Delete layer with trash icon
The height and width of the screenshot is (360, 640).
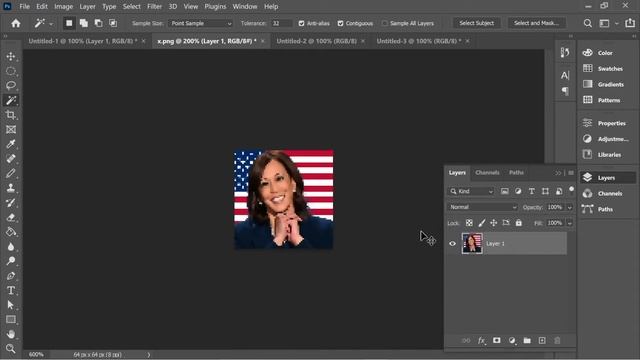pos(557,340)
